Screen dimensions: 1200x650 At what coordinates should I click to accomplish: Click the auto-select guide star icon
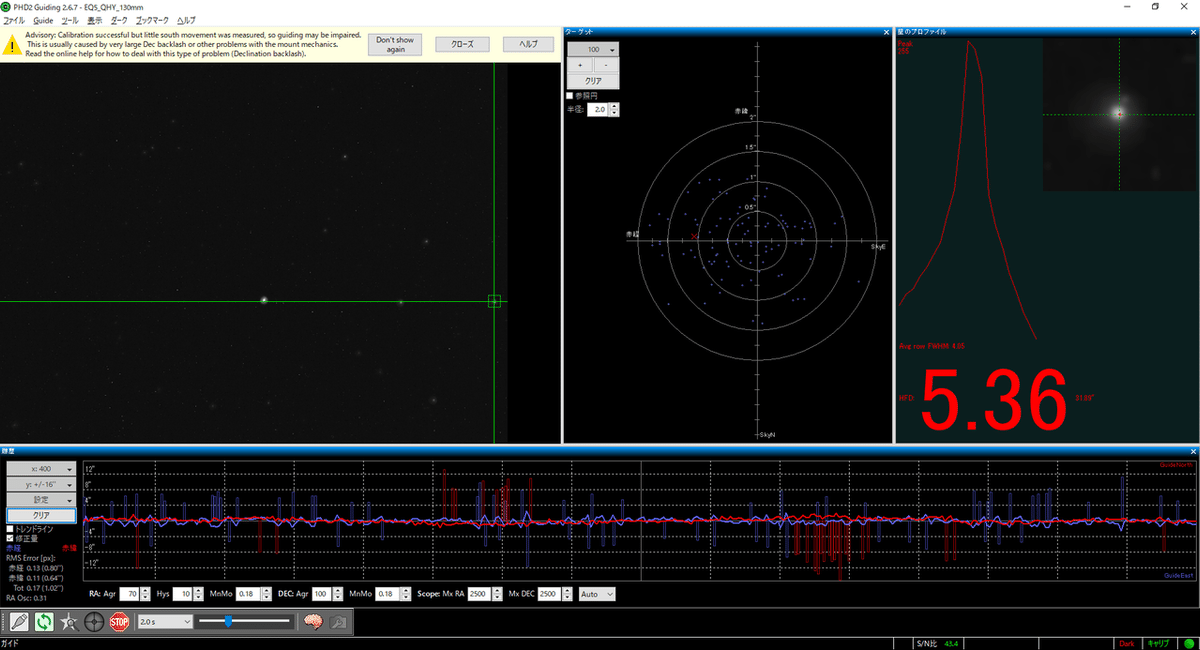click(69, 621)
